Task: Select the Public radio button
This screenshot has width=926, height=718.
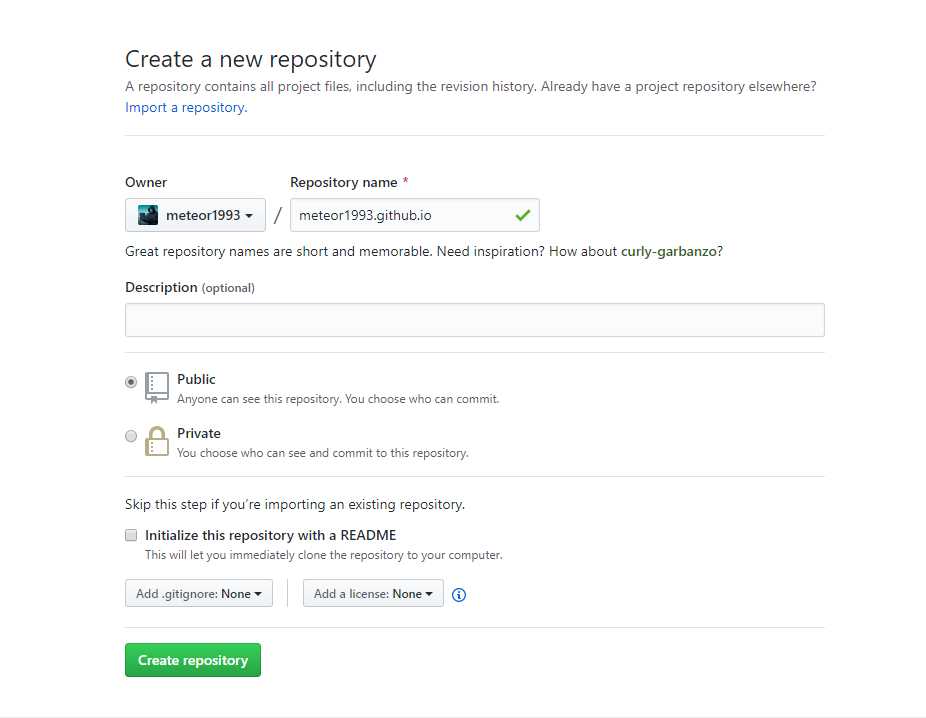Action: [x=131, y=382]
